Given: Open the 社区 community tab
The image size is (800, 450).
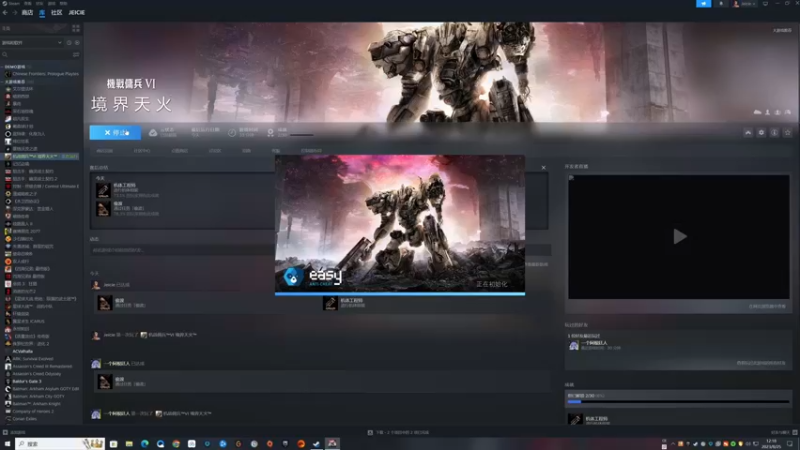Looking at the screenshot, I should pyautogui.click(x=57, y=13).
